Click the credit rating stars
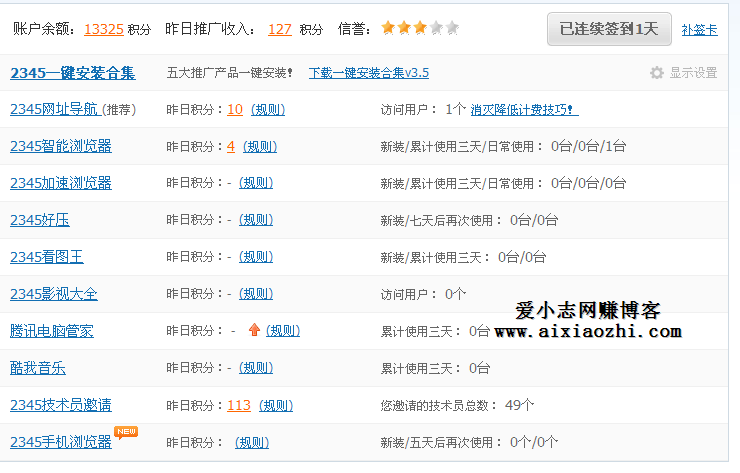The height and width of the screenshot is (473, 740). pos(420,28)
